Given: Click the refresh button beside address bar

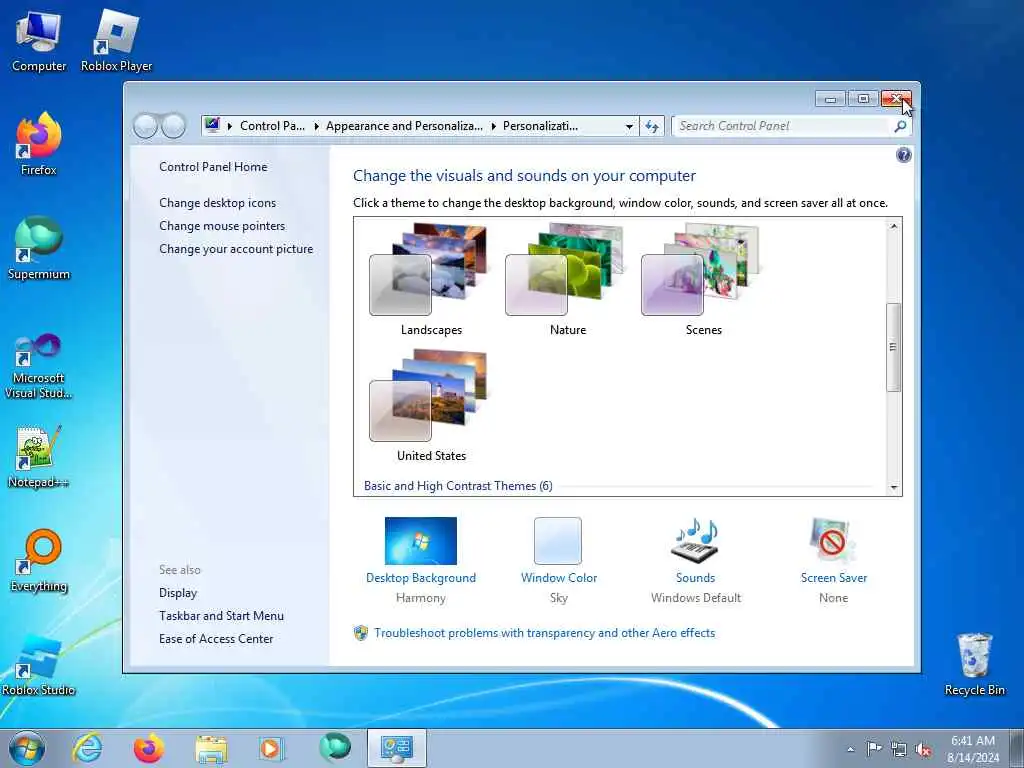Looking at the screenshot, I should pos(652,126).
